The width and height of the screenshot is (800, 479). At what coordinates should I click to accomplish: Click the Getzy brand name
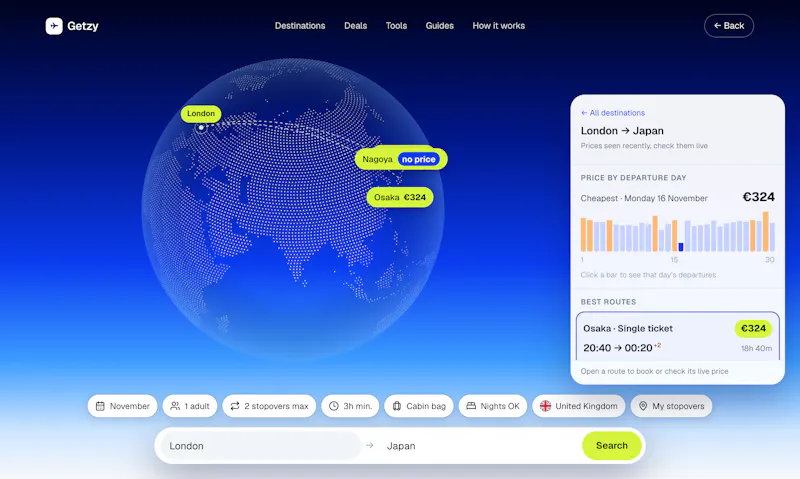pos(83,26)
